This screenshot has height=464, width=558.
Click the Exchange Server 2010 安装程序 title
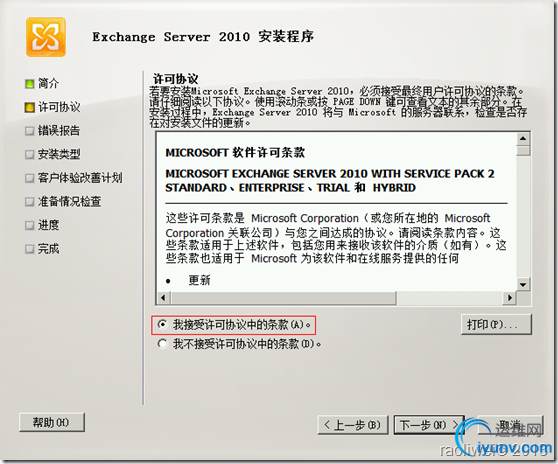pyautogui.click(x=203, y=37)
